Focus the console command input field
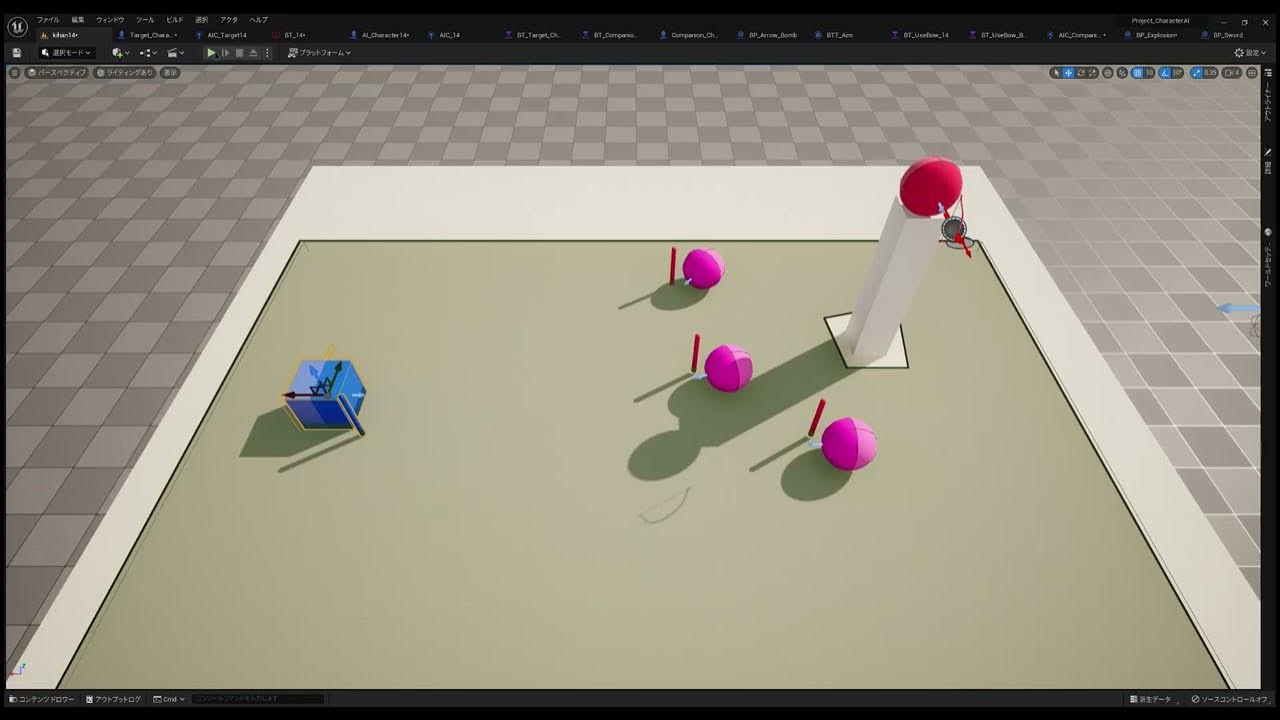 point(258,699)
